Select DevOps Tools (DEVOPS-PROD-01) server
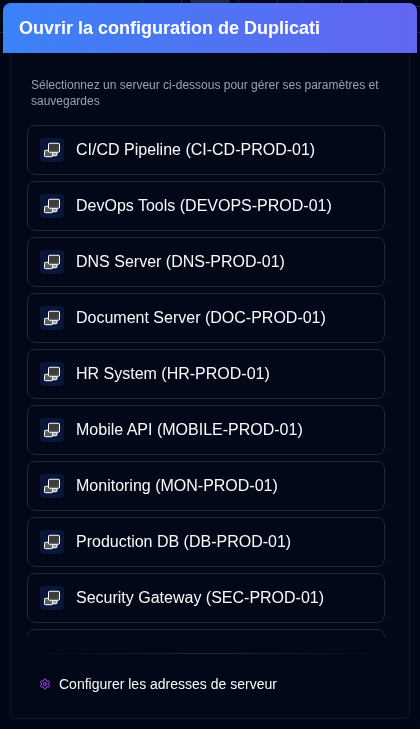This screenshot has height=729, width=420. (x=206, y=206)
